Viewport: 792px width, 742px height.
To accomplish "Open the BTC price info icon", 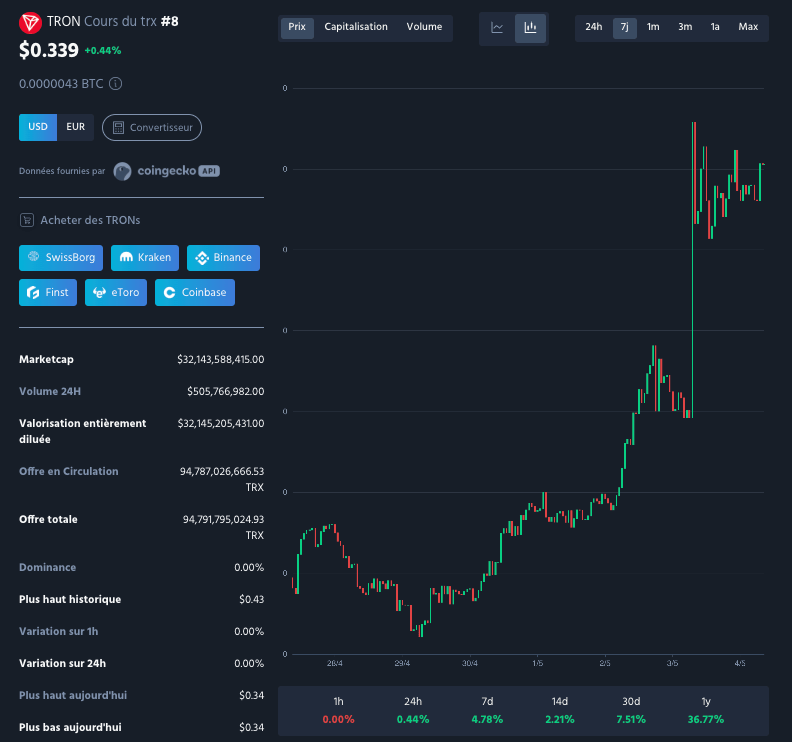I will coord(116,83).
